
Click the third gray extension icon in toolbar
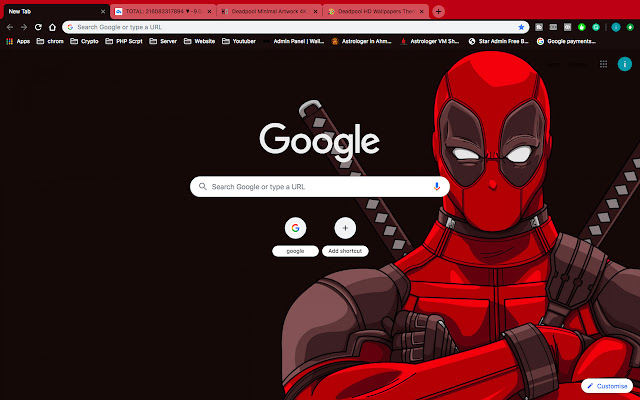click(567, 27)
